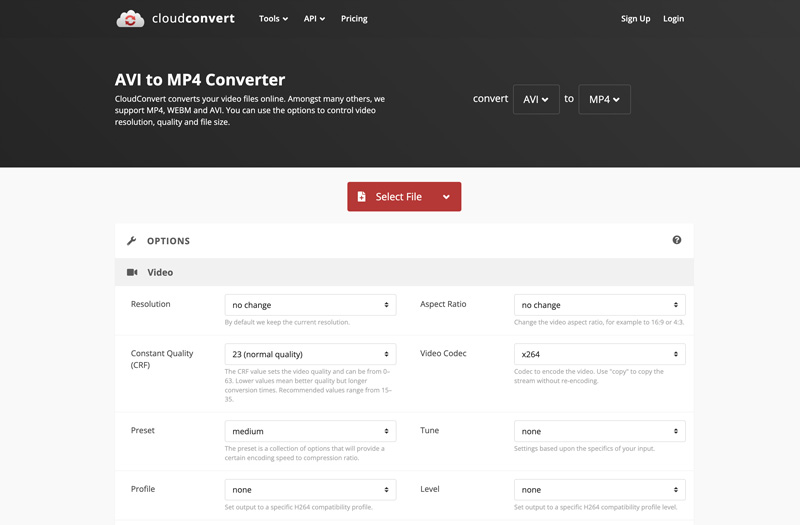The height and width of the screenshot is (525, 800).
Task: Click the Resolution label
Action: click(x=151, y=304)
